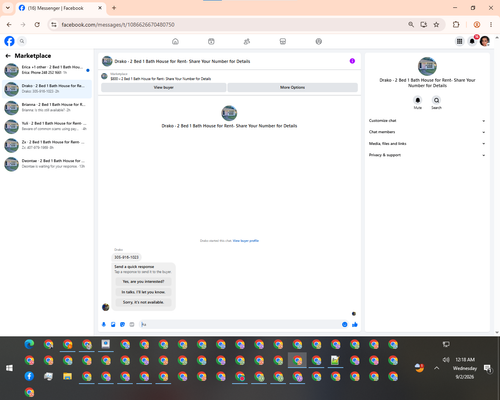Open the Windows notification center icon
The height and width of the screenshot is (400, 500).
[x=488, y=369]
